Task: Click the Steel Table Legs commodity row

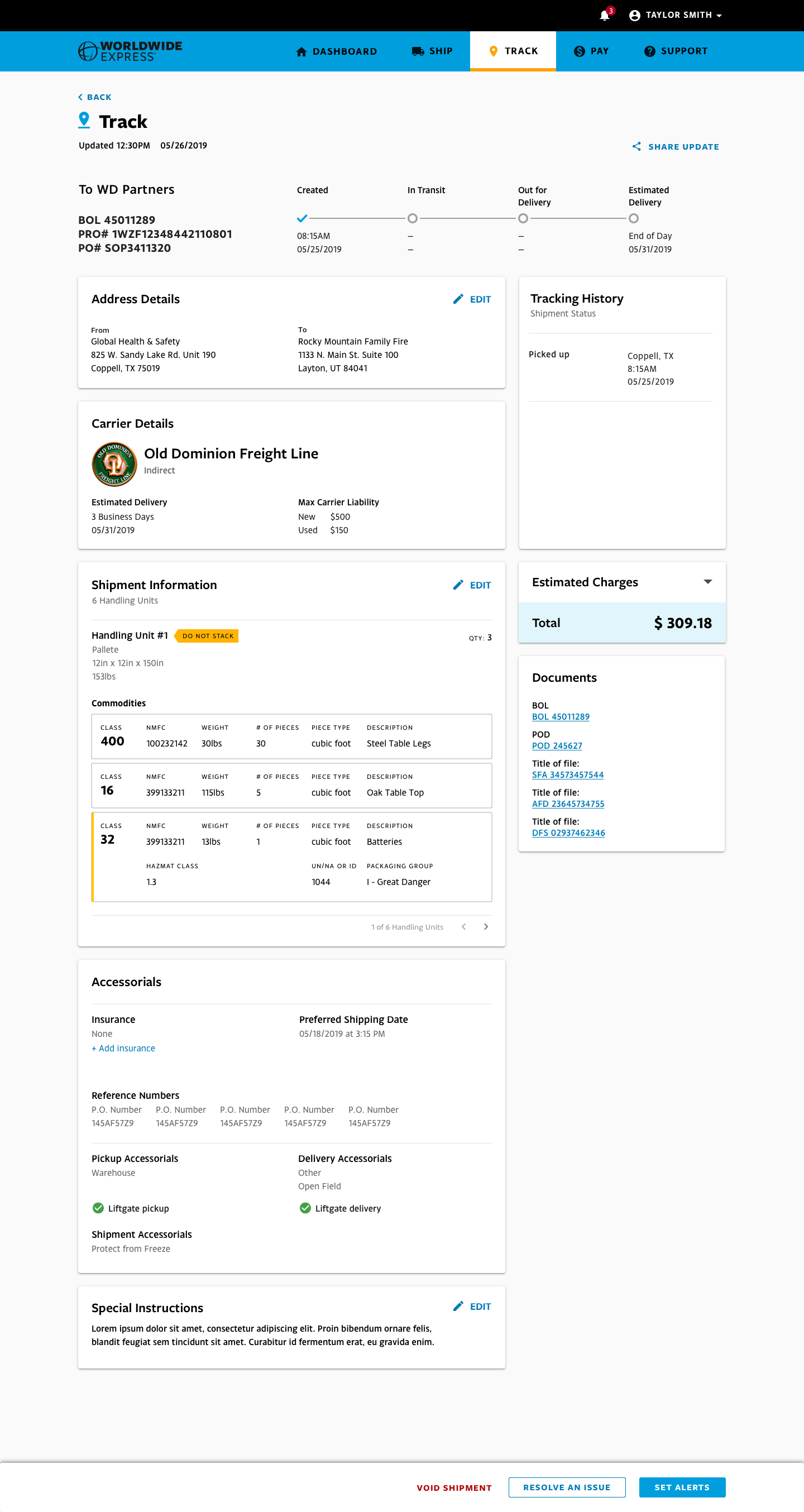Action: tap(291, 736)
